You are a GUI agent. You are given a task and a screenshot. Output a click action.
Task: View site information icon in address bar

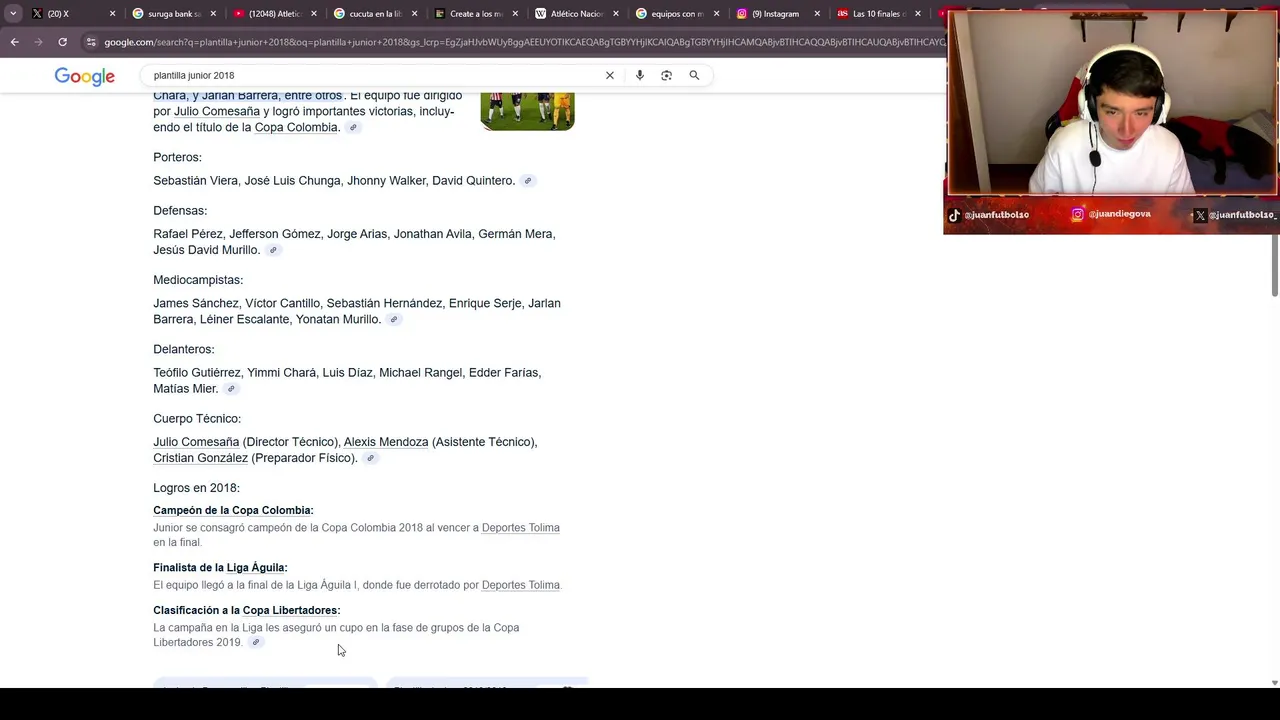91,42
